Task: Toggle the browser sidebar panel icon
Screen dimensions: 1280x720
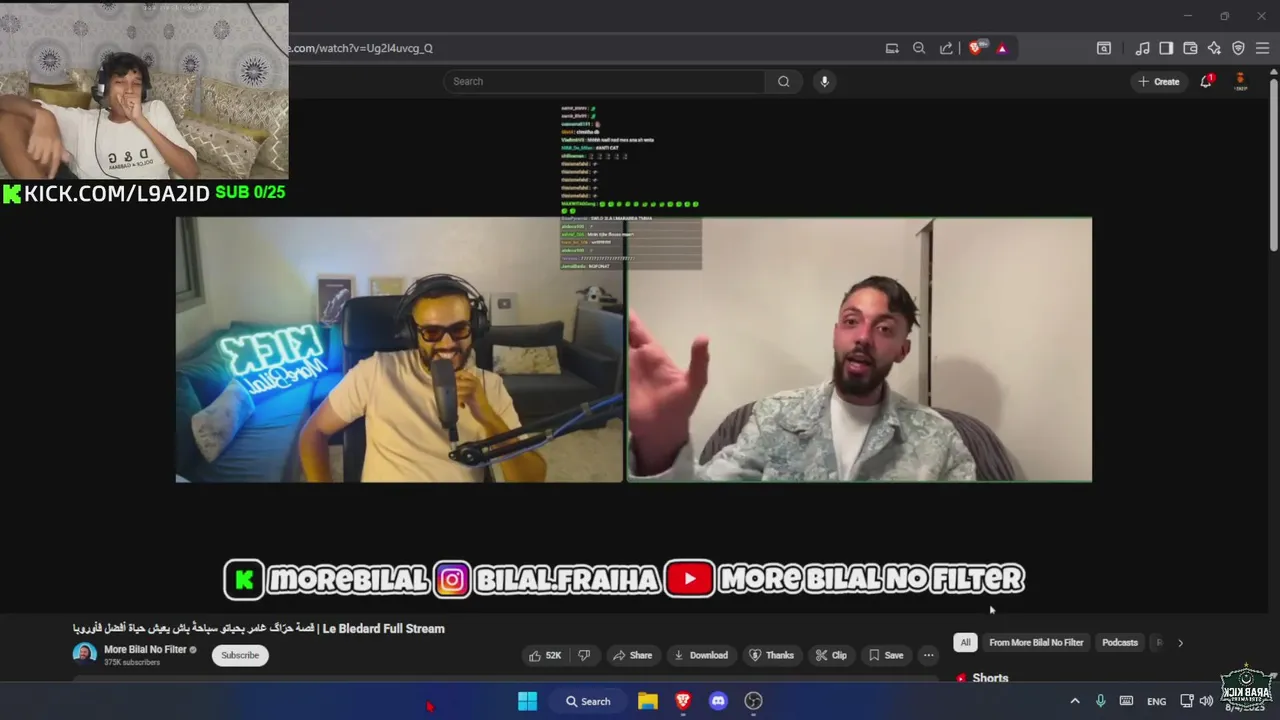Action: tap(1166, 48)
